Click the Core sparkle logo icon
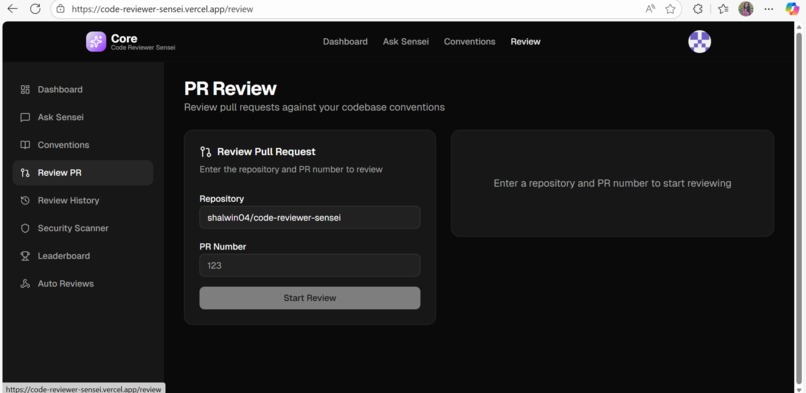The height and width of the screenshot is (393, 806). tap(96, 42)
